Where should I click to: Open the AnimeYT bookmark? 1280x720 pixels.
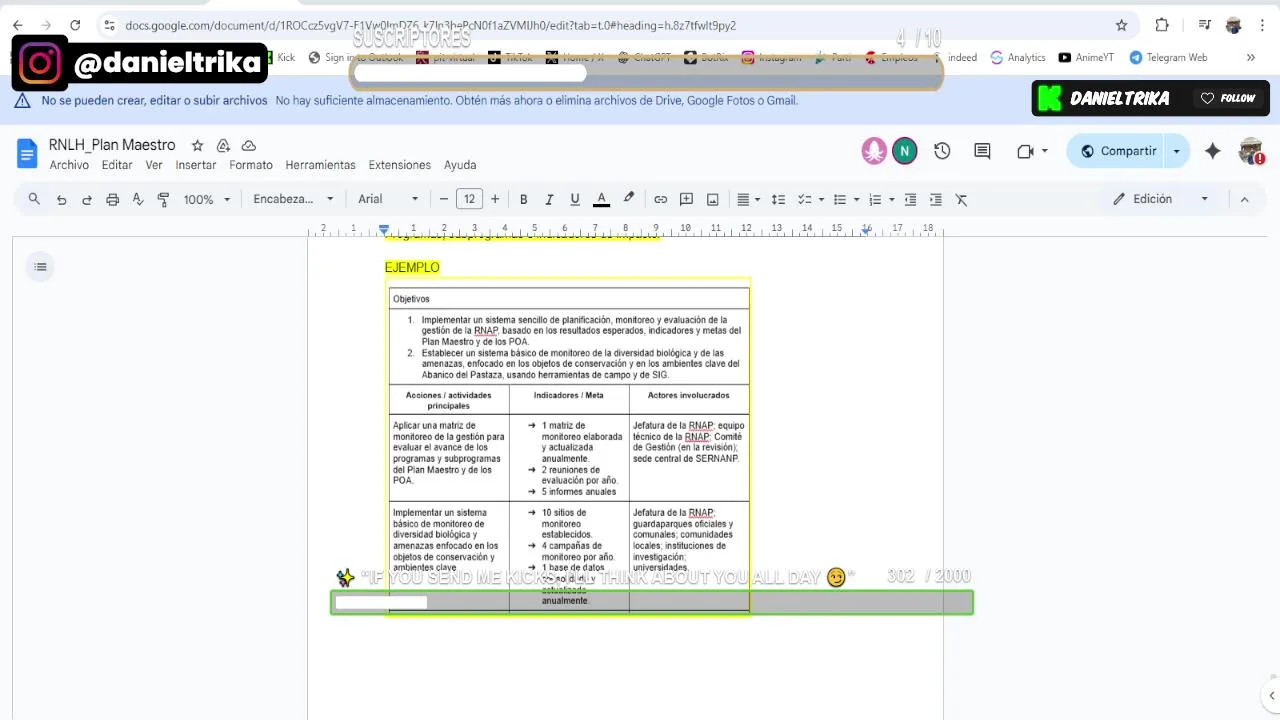coord(1086,57)
